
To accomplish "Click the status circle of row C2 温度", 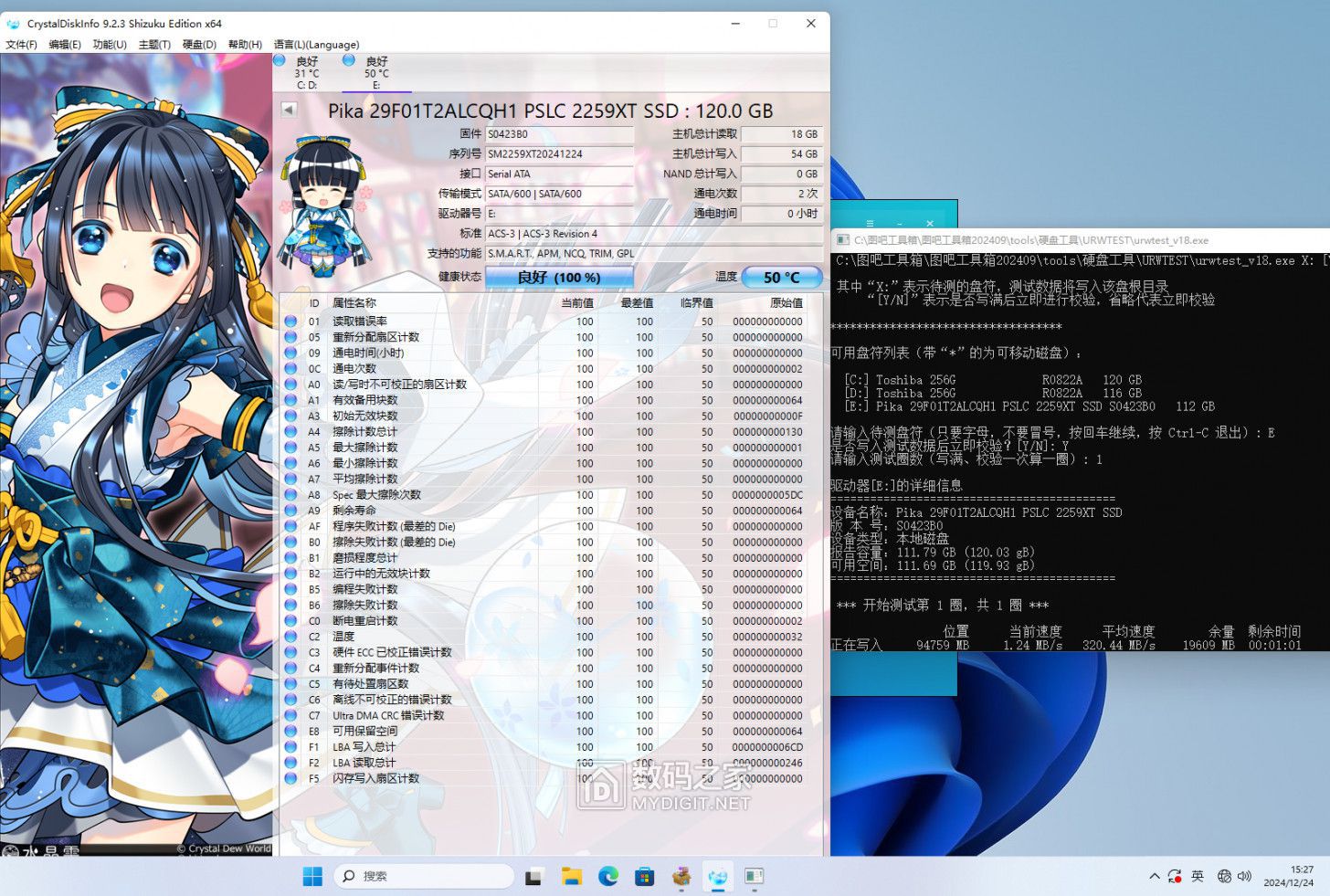I will point(290,637).
